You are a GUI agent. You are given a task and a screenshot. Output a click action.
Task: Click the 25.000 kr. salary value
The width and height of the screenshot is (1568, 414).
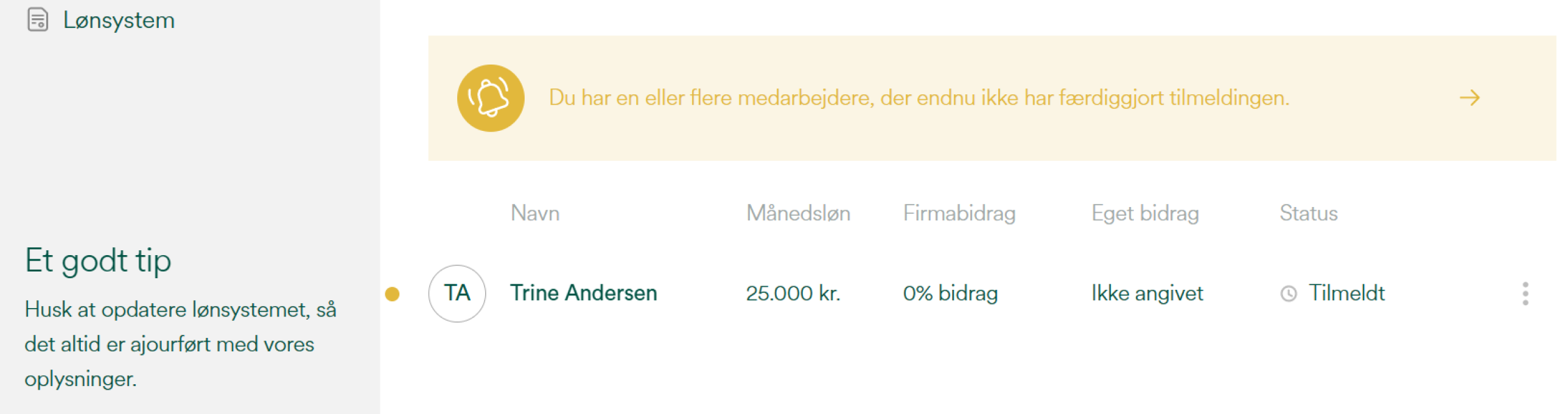point(793,293)
